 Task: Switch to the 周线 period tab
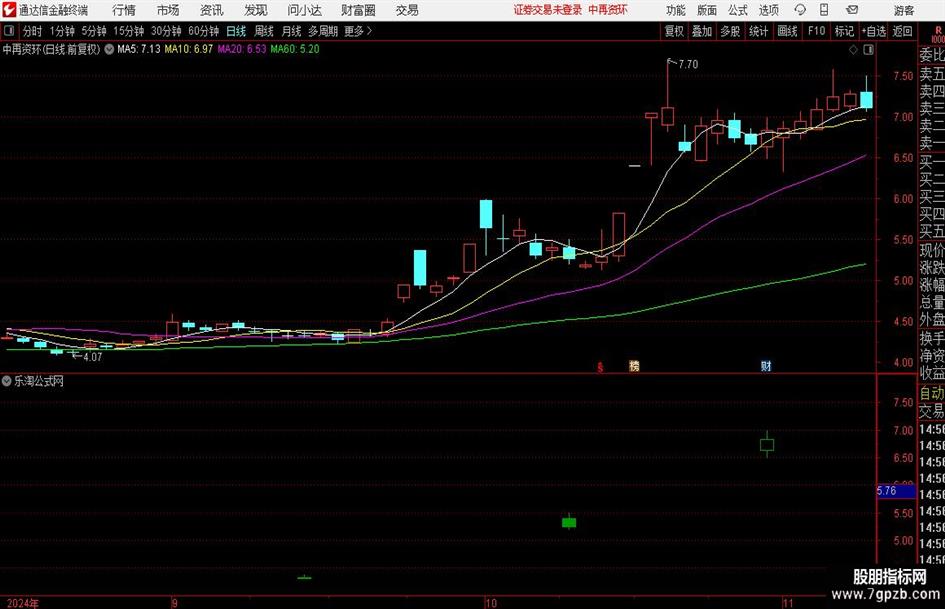(263, 31)
